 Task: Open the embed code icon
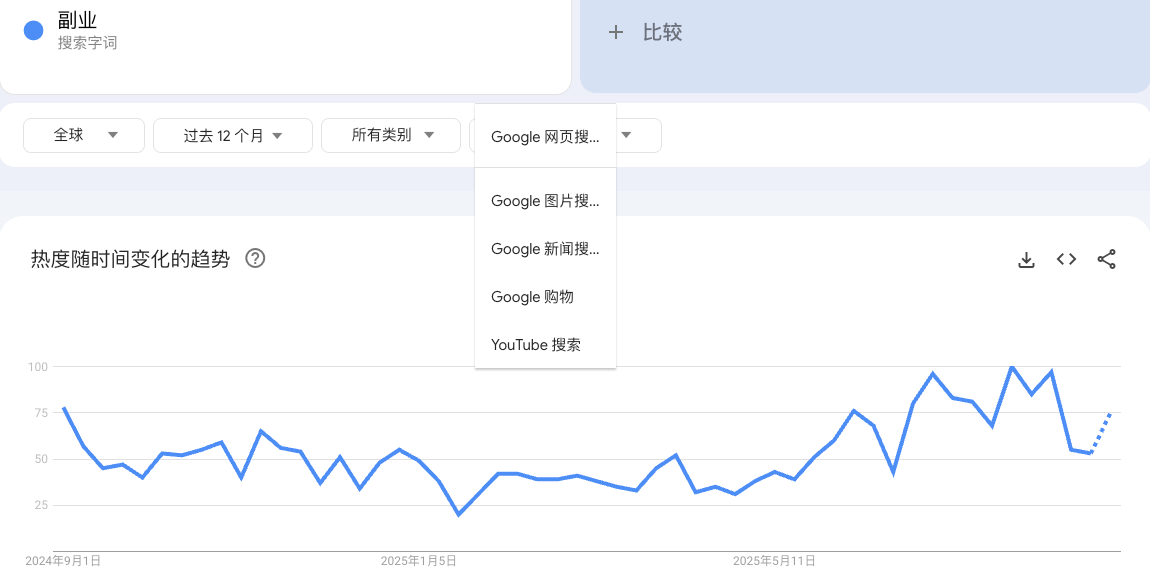(1066, 260)
